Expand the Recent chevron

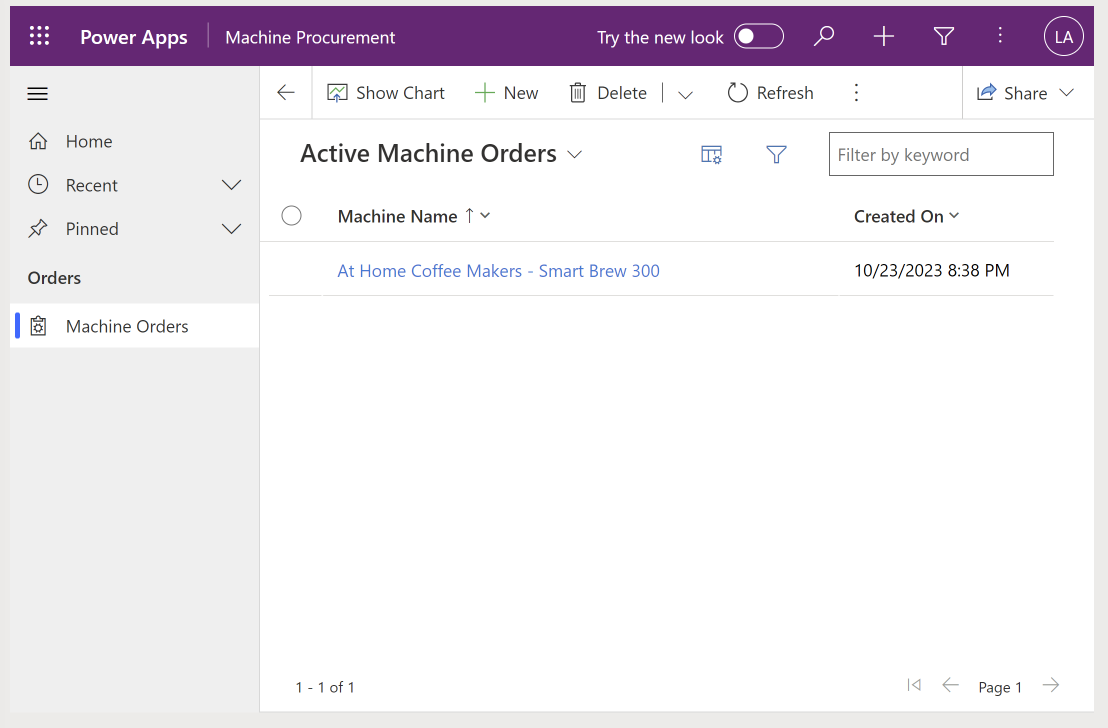231,185
